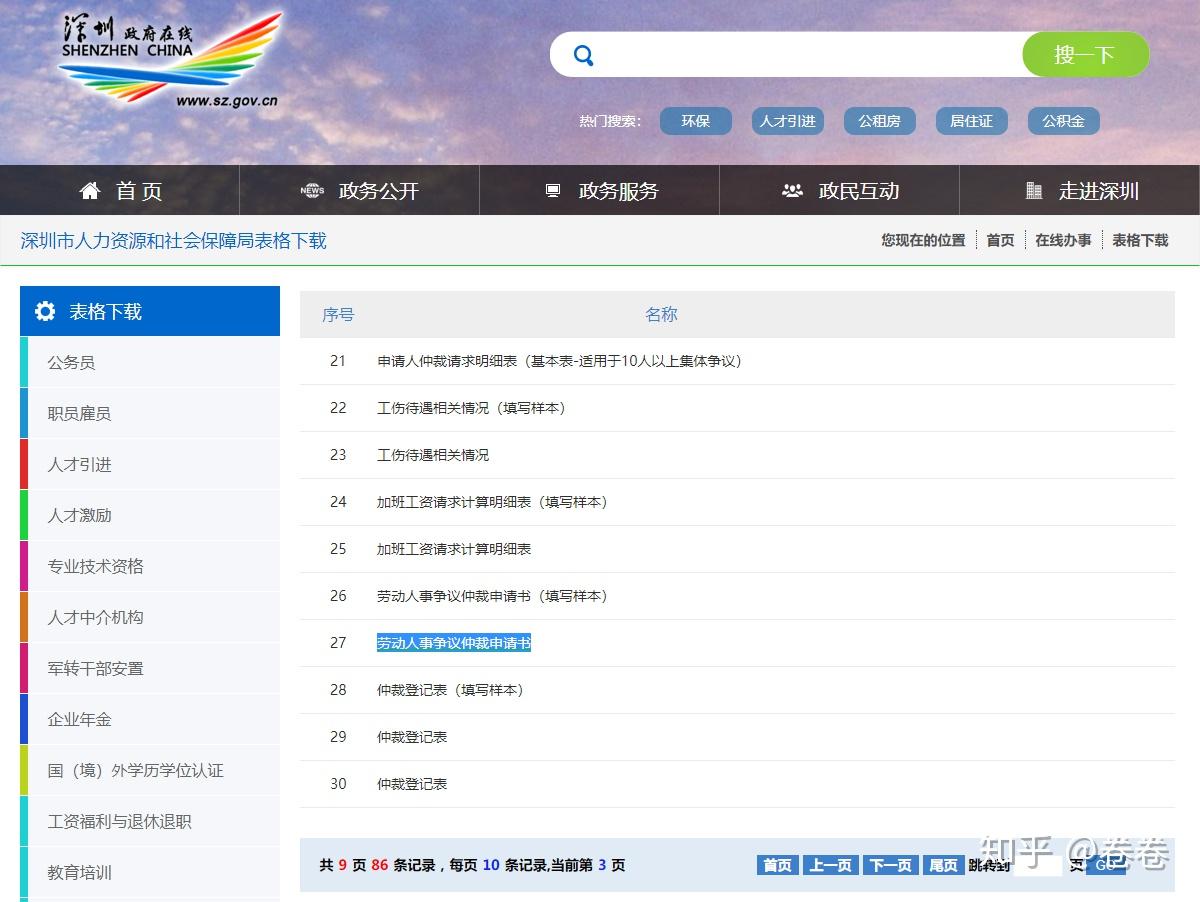Click the people icon beside 政民互动
The height and width of the screenshot is (902, 1200).
coord(793,190)
